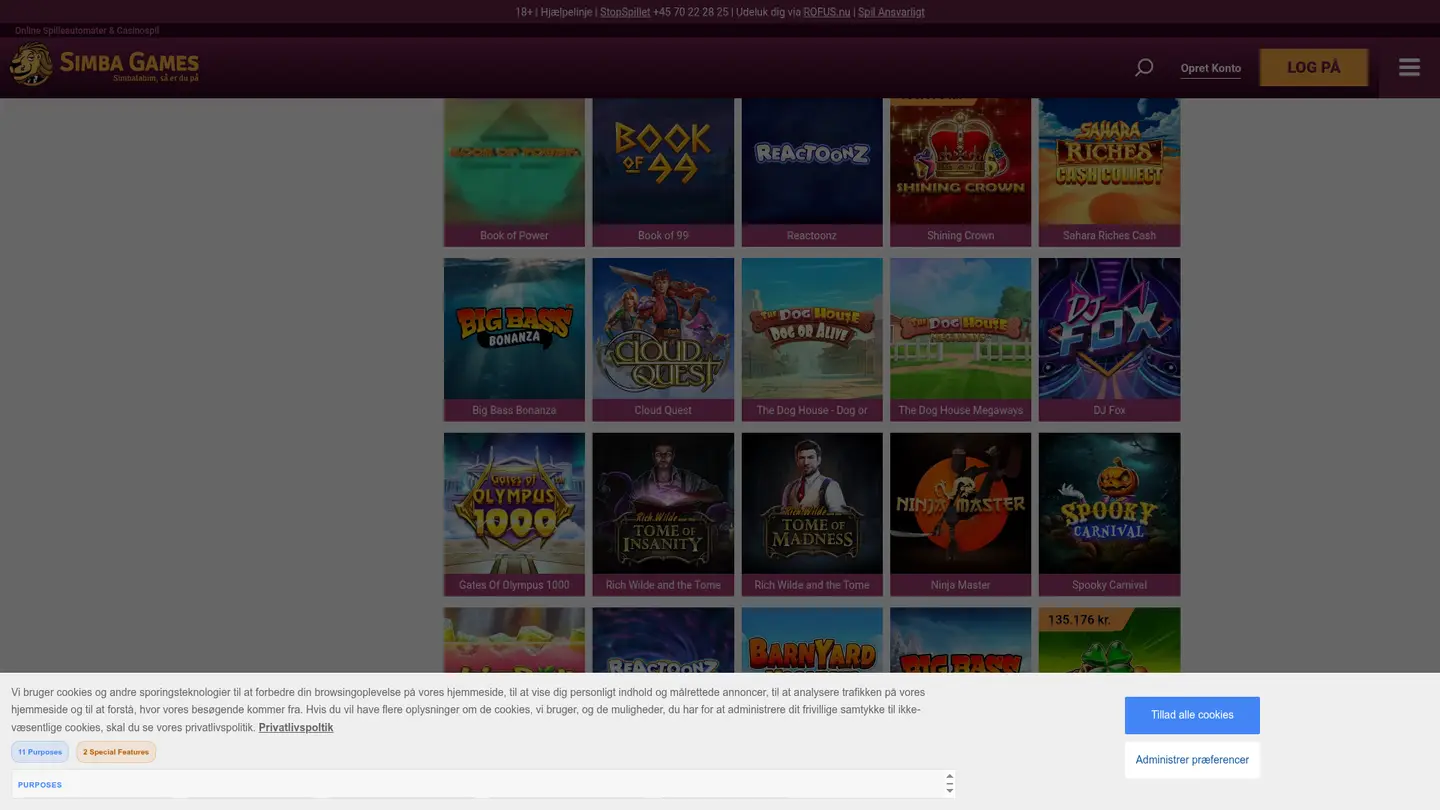This screenshot has height=810, width=1440.
Task: Open the jackpot game showing 135.176 kr.
Action: pyautogui.click(x=1109, y=640)
